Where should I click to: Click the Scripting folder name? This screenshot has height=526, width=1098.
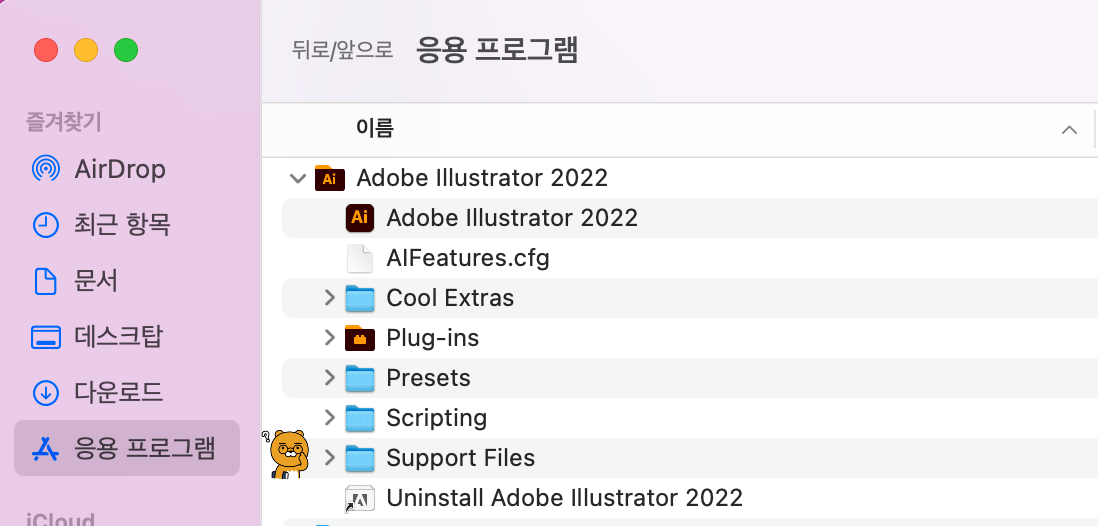[437, 418]
